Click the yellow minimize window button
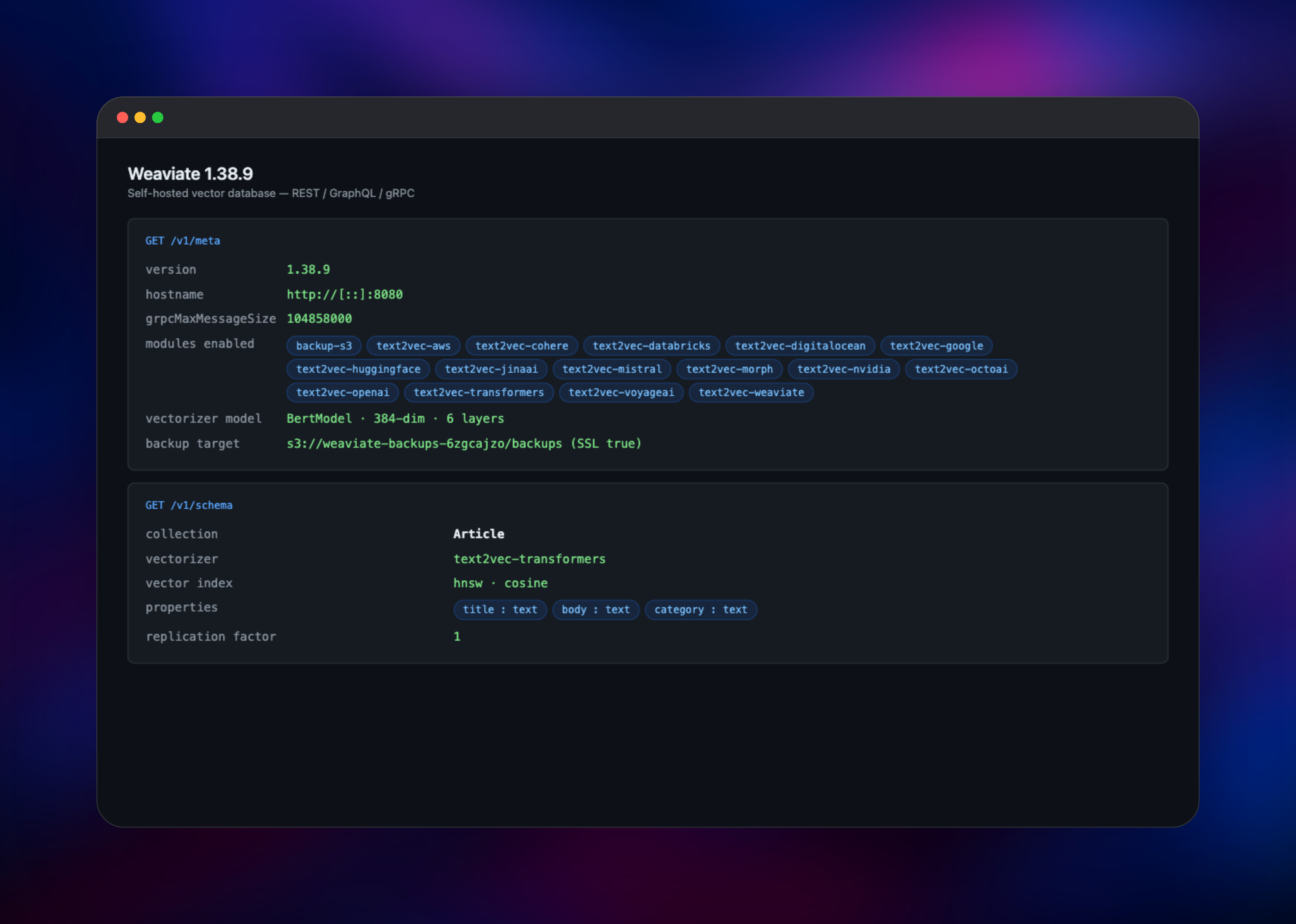Image resolution: width=1296 pixels, height=924 pixels. pyautogui.click(x=140, y=118)
